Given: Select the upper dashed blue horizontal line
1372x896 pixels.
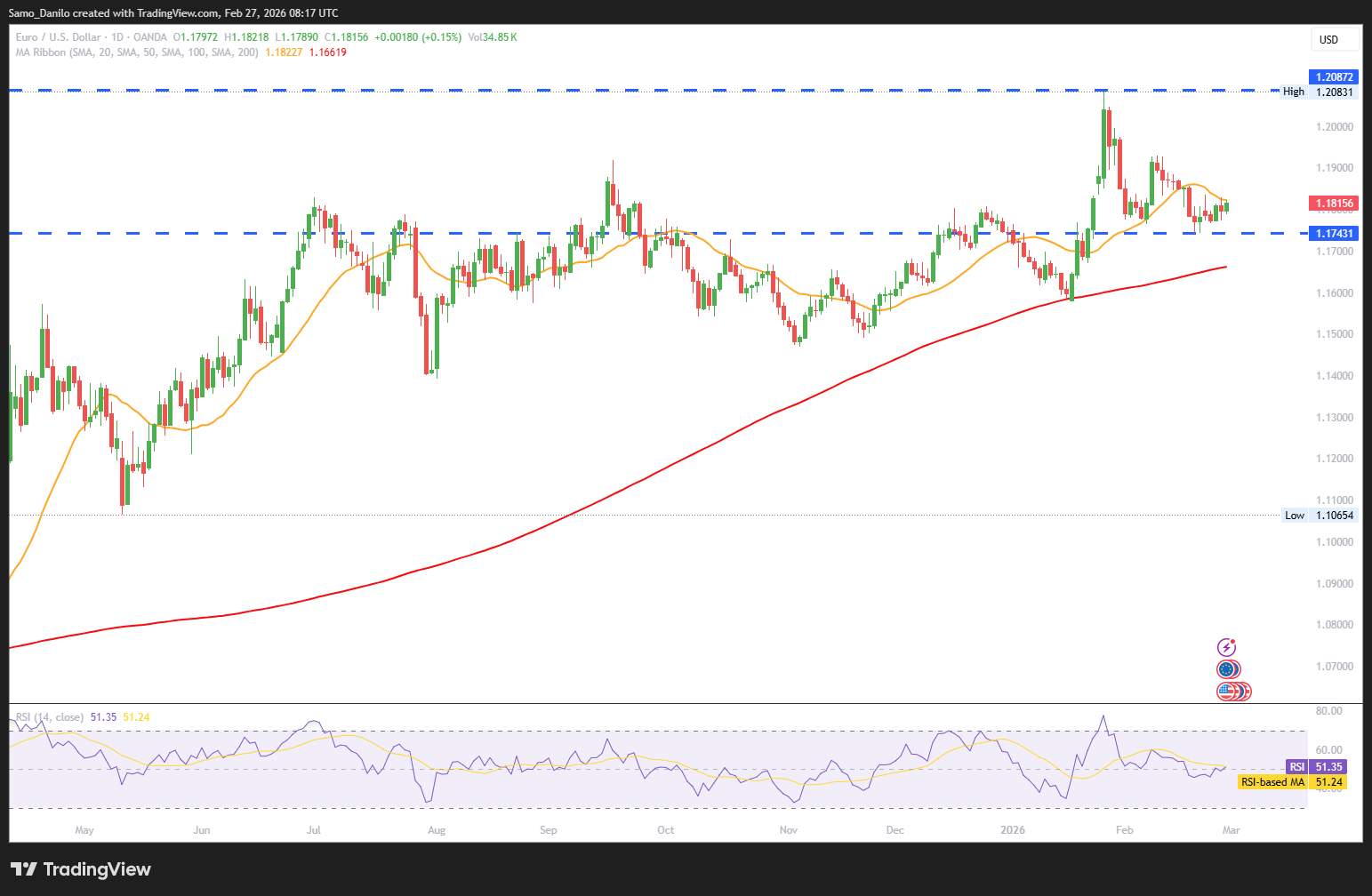Looking at the screenshot, I should pos(622,91).
